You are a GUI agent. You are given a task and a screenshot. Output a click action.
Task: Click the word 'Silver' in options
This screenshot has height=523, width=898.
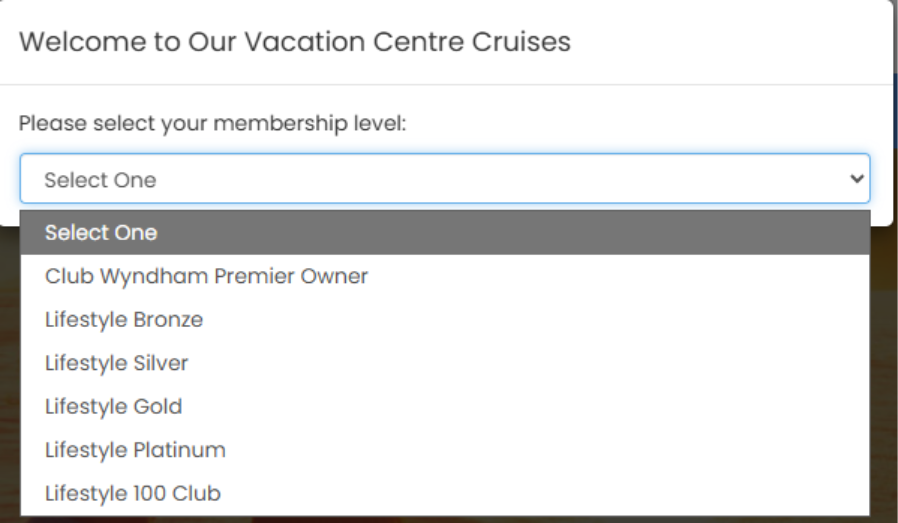(160, 363)
